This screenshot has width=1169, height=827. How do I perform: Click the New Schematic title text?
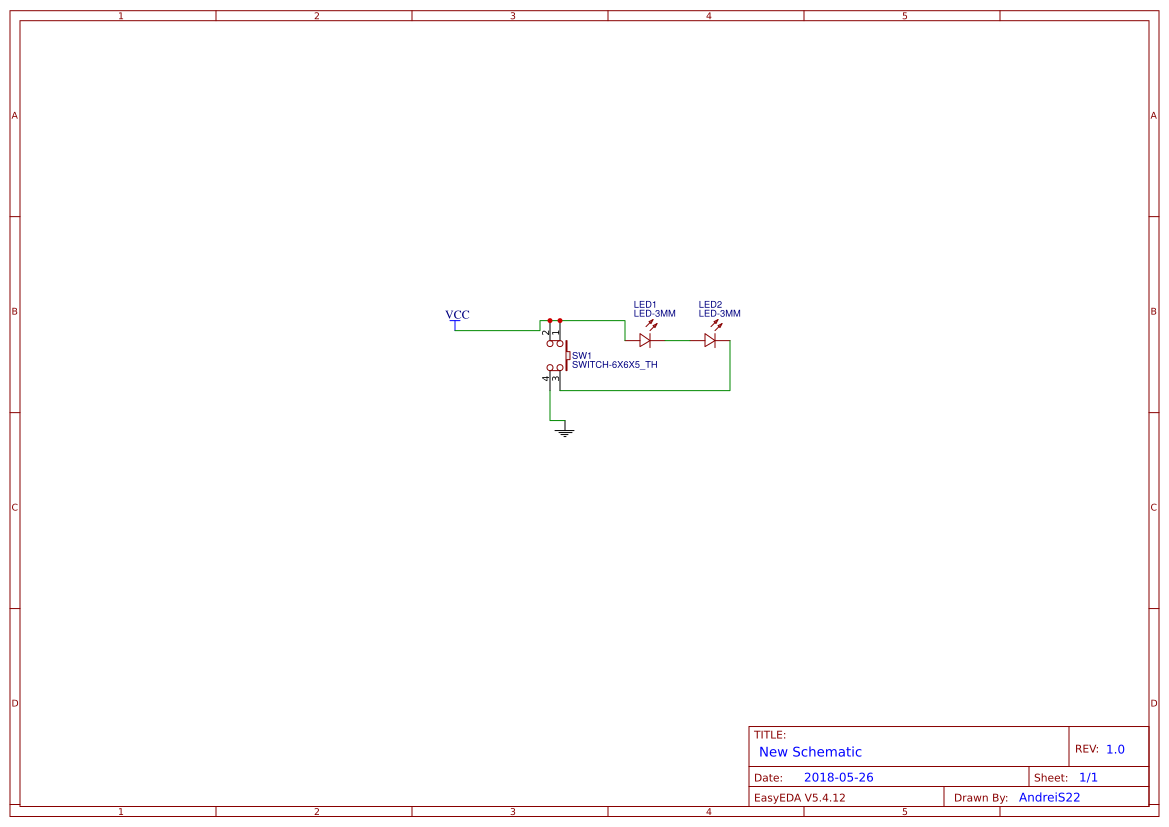click(x=810, y=752)
